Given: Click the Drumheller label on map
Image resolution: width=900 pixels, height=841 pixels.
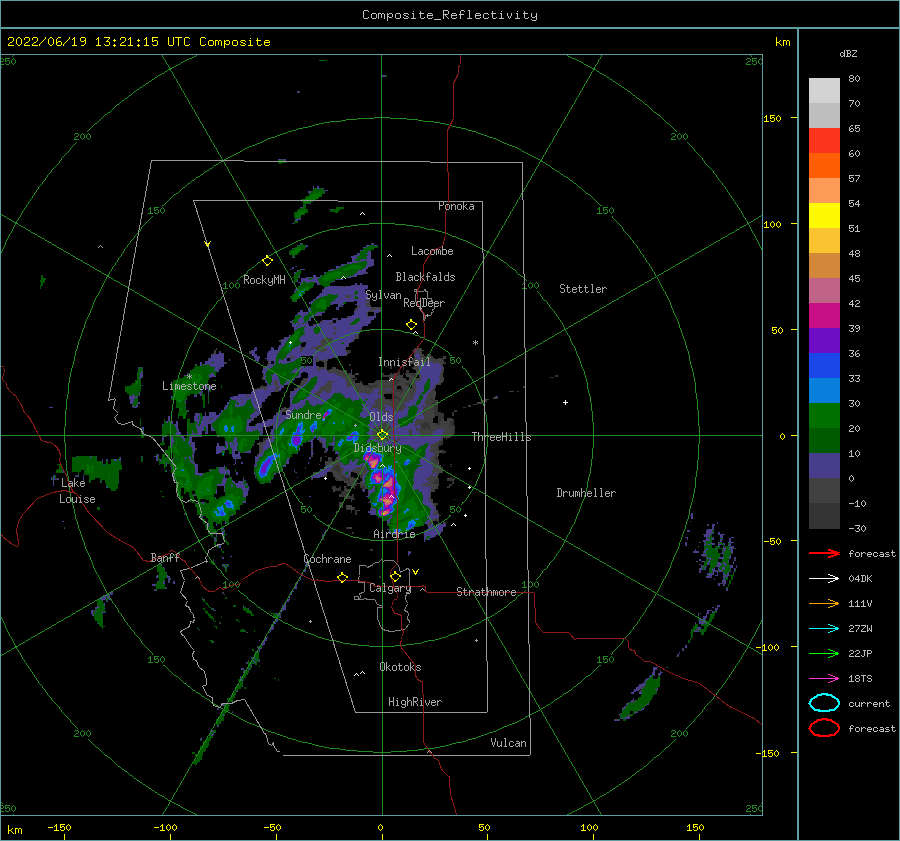Looking at the screenshot, I should (586, 493).
